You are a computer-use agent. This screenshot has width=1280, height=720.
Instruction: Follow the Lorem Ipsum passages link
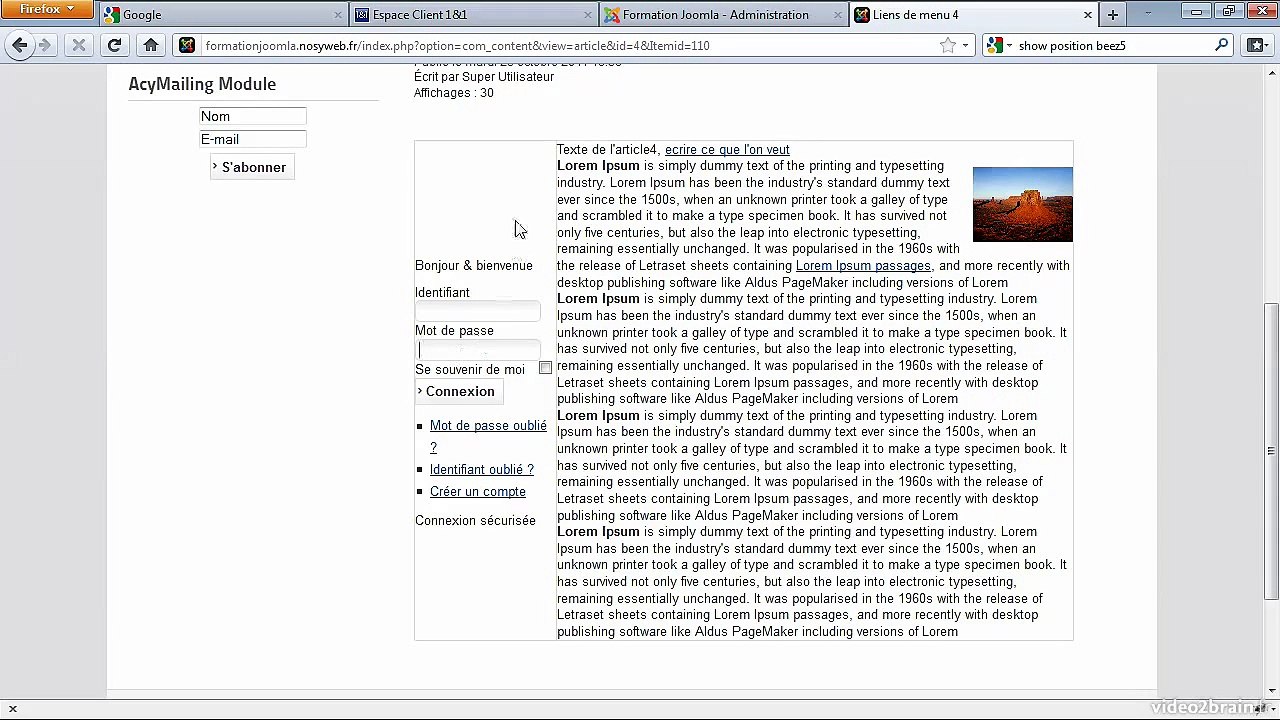[x=863, y=265]
